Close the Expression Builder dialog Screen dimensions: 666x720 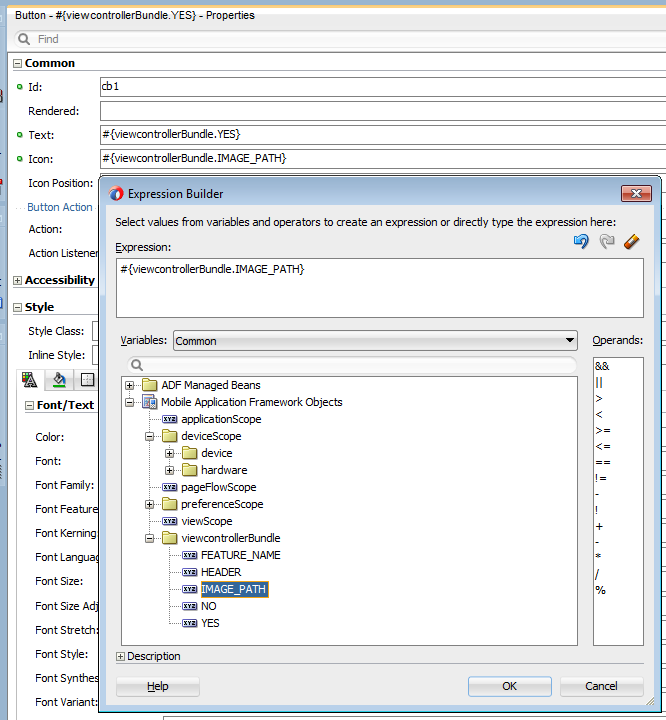click(636, 193)
